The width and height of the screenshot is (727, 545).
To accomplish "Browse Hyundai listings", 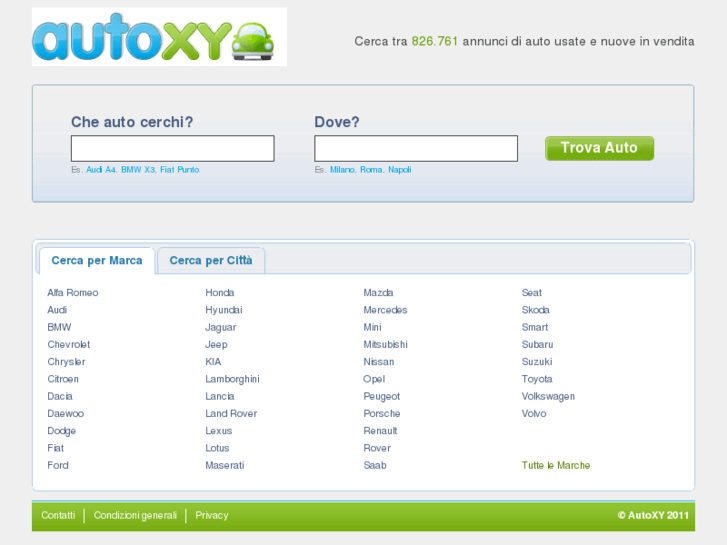I will [x=224, y=310].
